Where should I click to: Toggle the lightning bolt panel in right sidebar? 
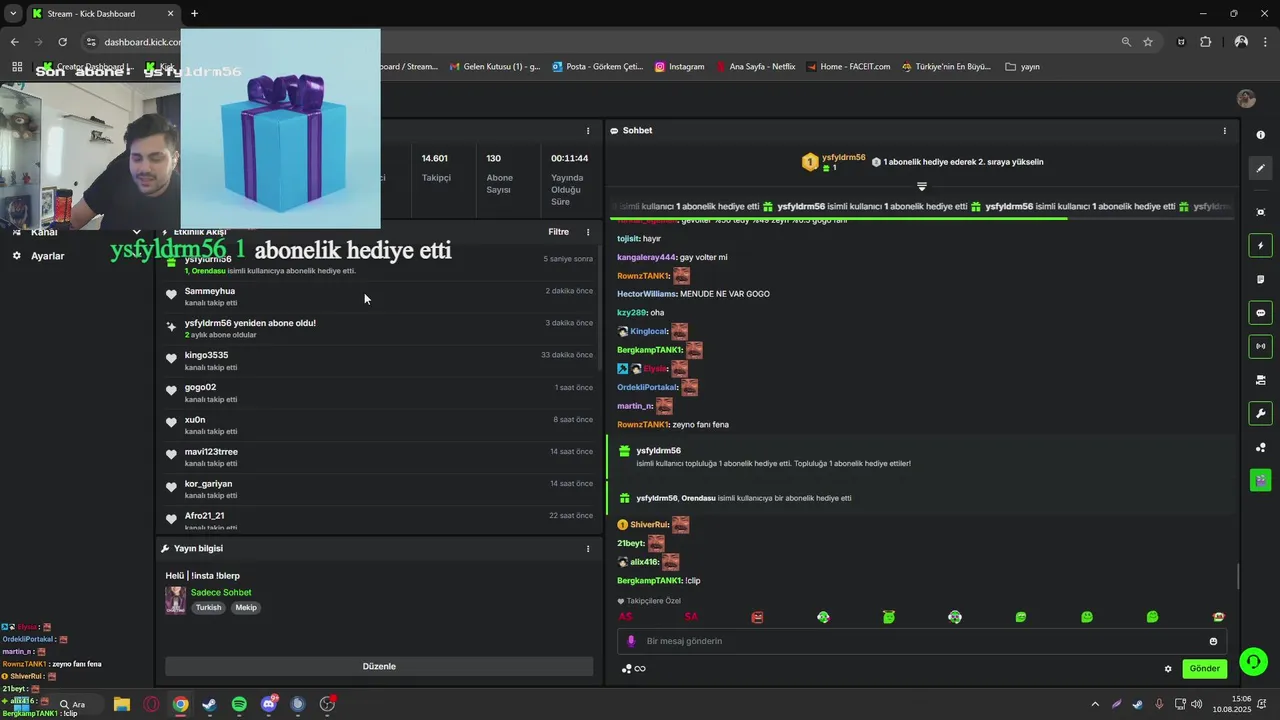[1260, 246]
